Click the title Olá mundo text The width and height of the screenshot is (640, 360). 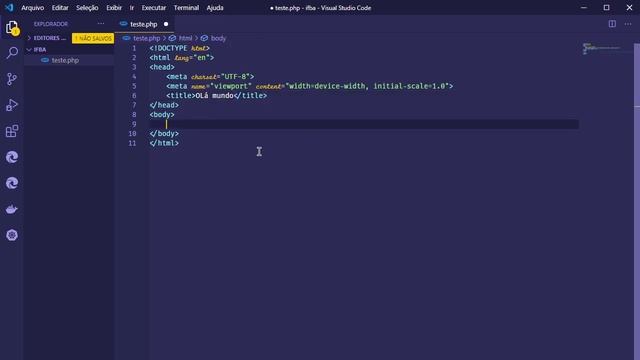click(214, 96)
